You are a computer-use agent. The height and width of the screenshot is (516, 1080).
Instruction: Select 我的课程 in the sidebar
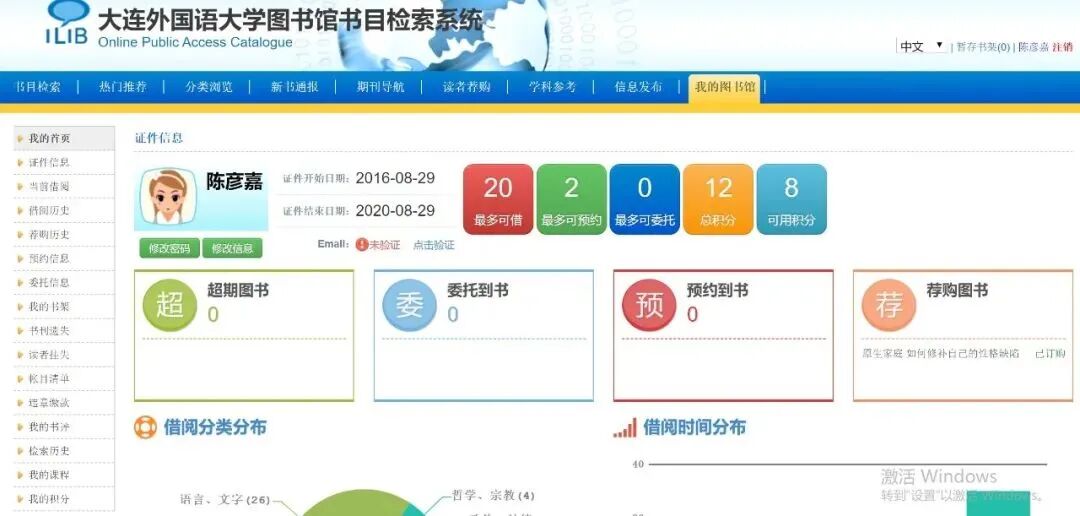pyautogui.click(x=64, y=475)
